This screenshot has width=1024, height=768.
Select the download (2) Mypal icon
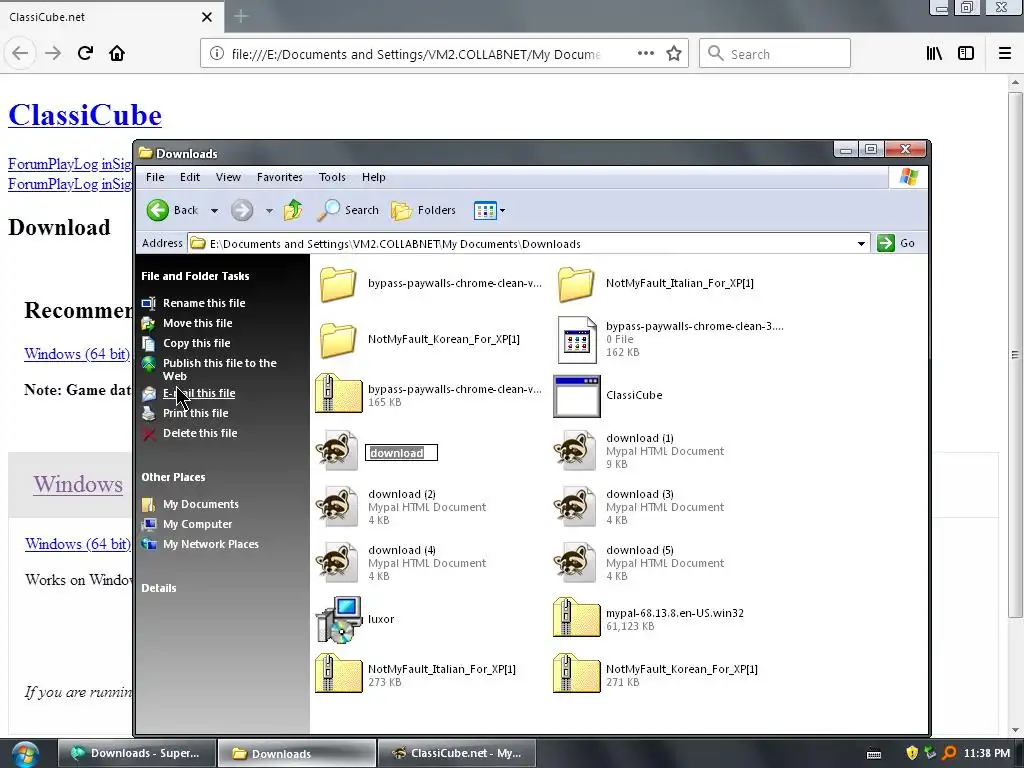[337, 506]
